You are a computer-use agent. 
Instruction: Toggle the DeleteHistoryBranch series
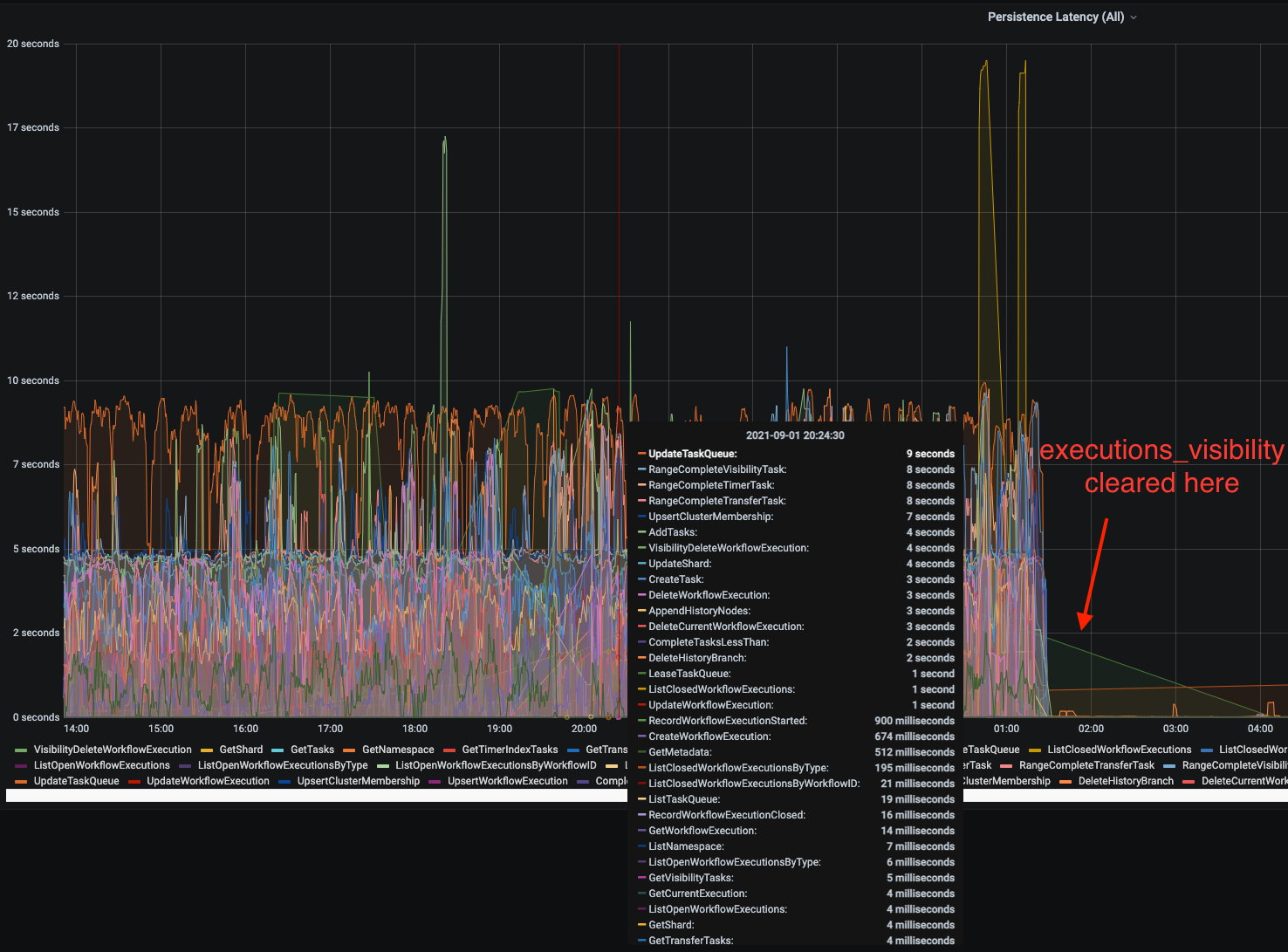click(x=1126, y=780)
